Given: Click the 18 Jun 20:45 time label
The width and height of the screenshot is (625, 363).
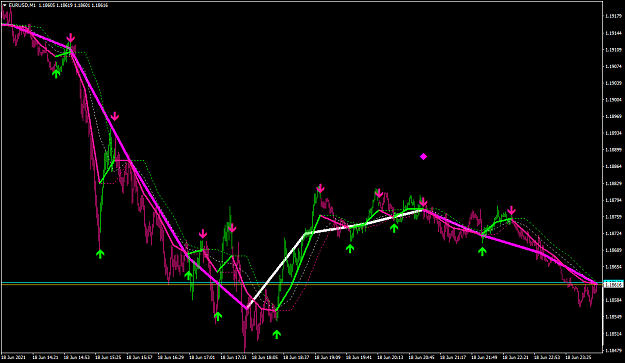Looking at the screenshot, I should 421,357.
